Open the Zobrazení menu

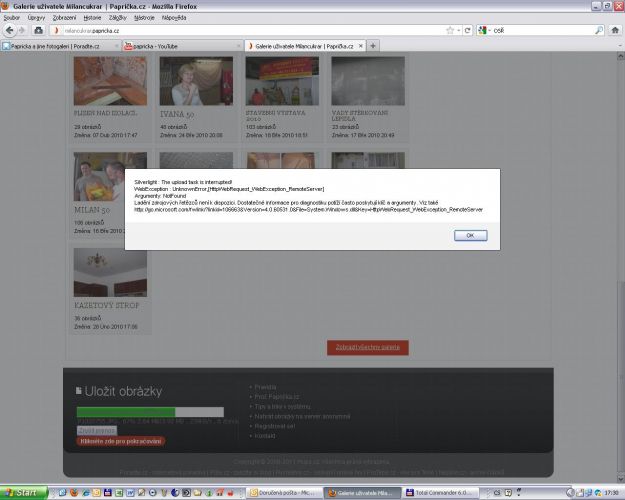pos(64,18)
